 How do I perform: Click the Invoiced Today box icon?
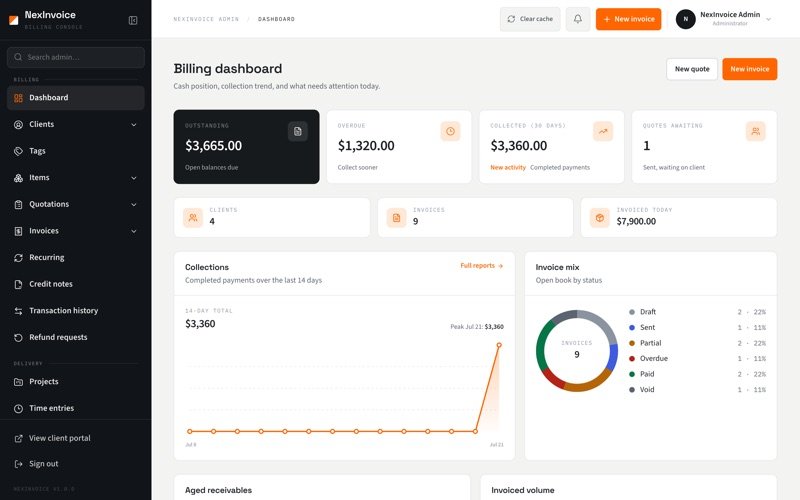(599, 217)
